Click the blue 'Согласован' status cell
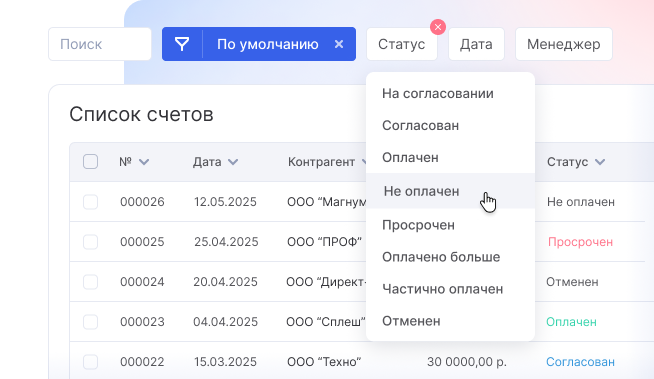The width and height of the screenshot is (654, 379). coord(580,362)
